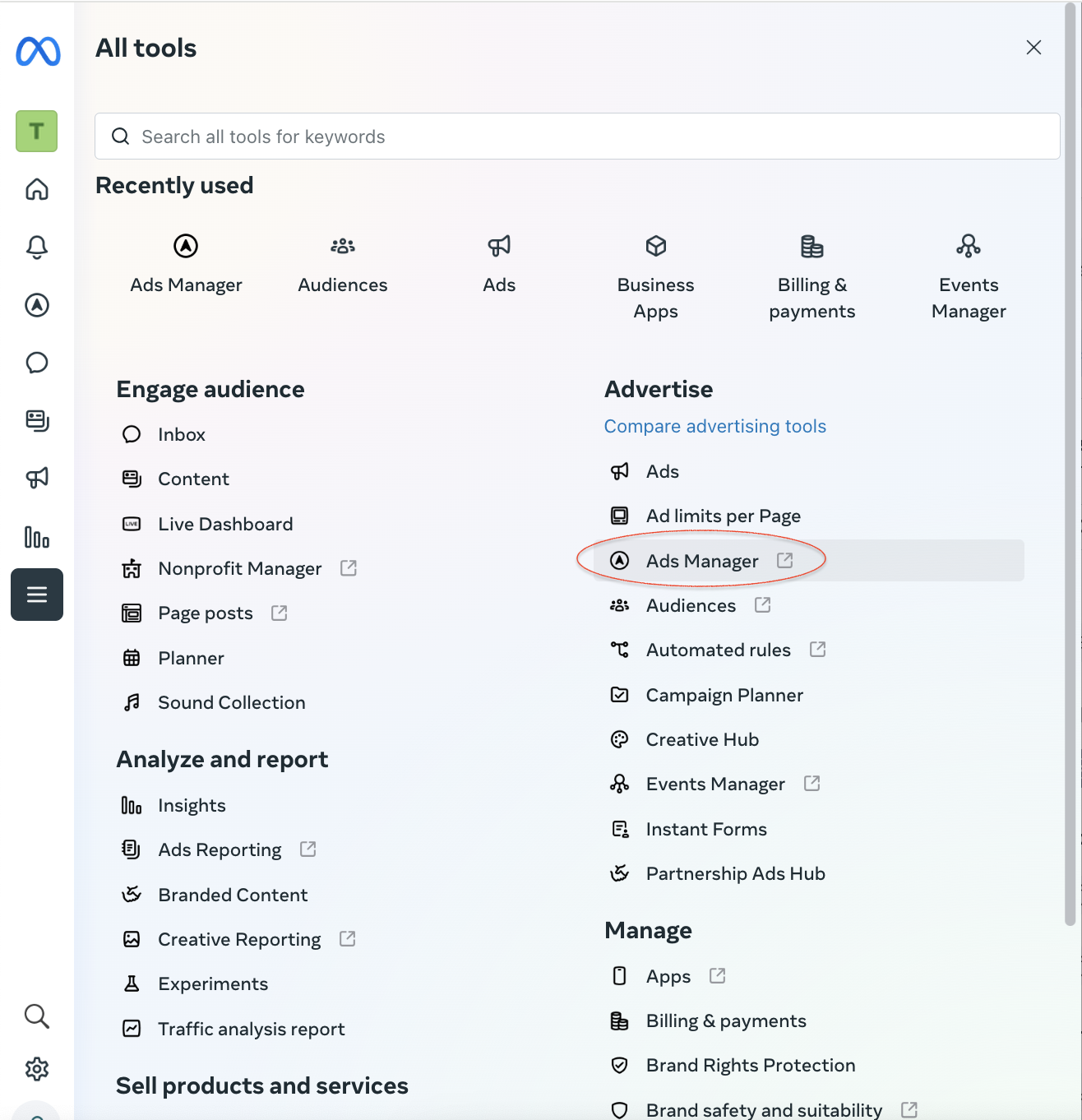Screen dimensions: 1082x1120
Task: Click the search magnifier in the sidebar
Action: pyautogui.click(x=37, y=1016)
